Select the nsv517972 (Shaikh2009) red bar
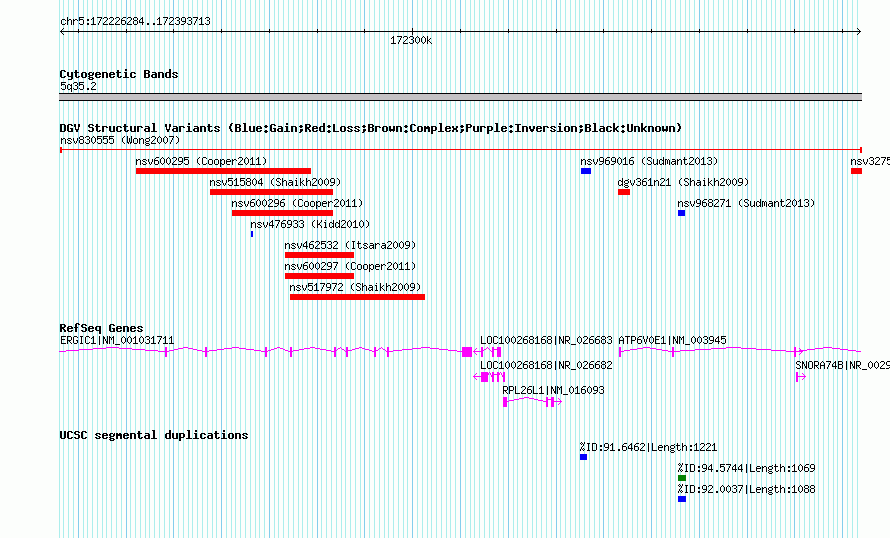This screenshot has width=890, height=538. [x=358, y=297]
